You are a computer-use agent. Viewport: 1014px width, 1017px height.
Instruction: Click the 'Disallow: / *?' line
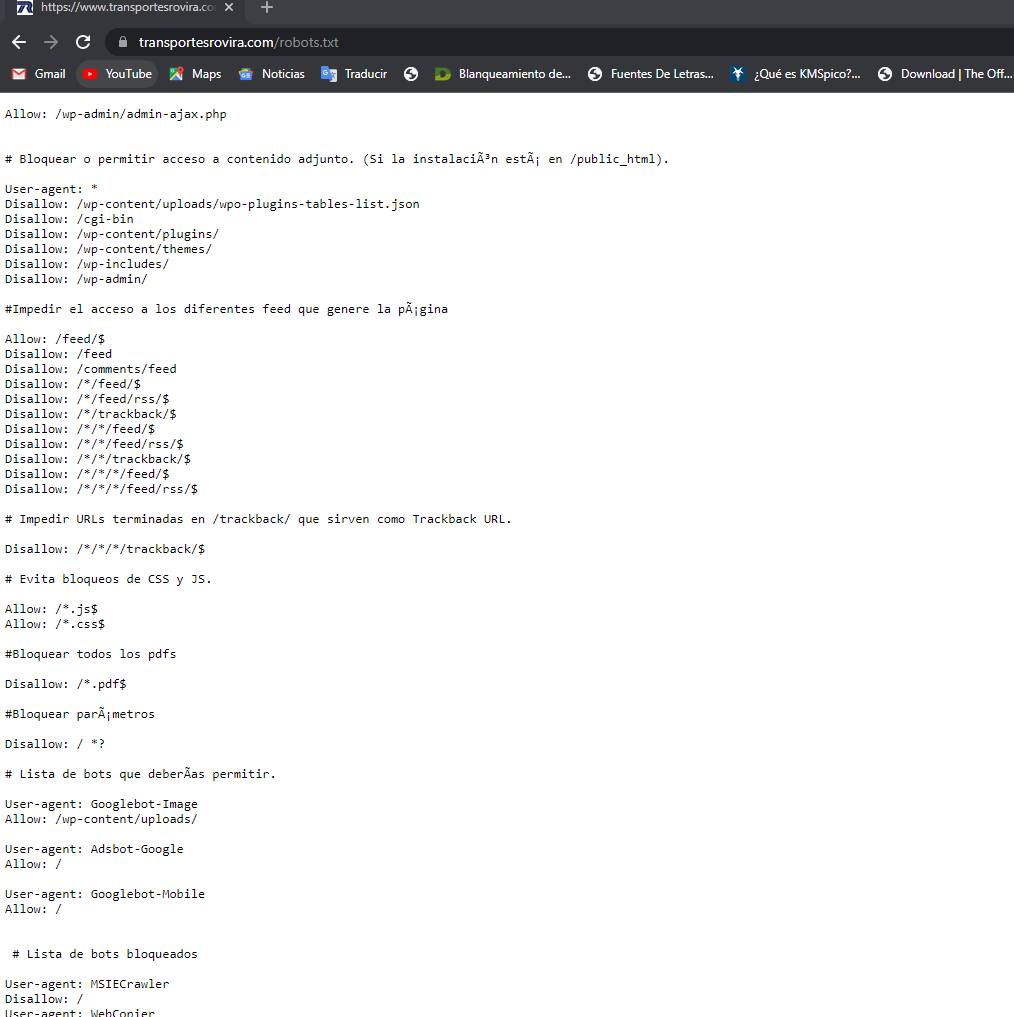54,744
